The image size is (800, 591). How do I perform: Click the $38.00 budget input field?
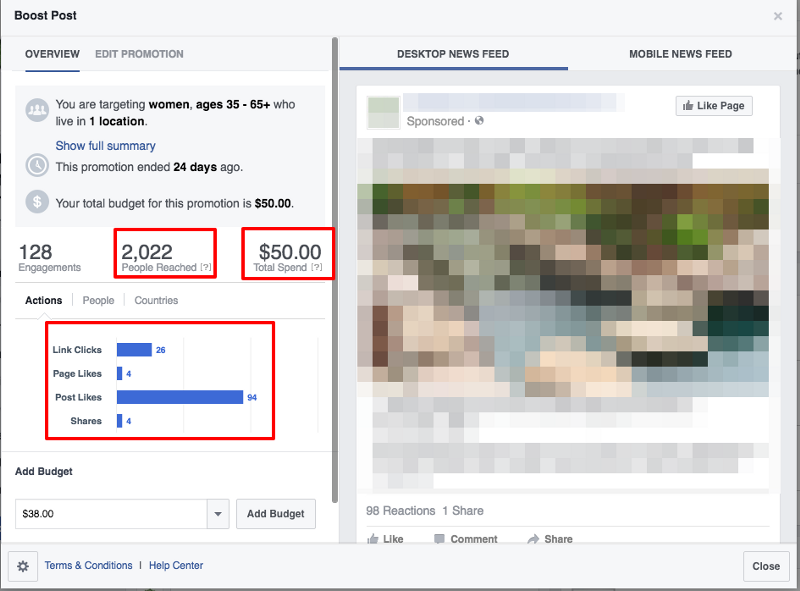(x=111, y=514)
